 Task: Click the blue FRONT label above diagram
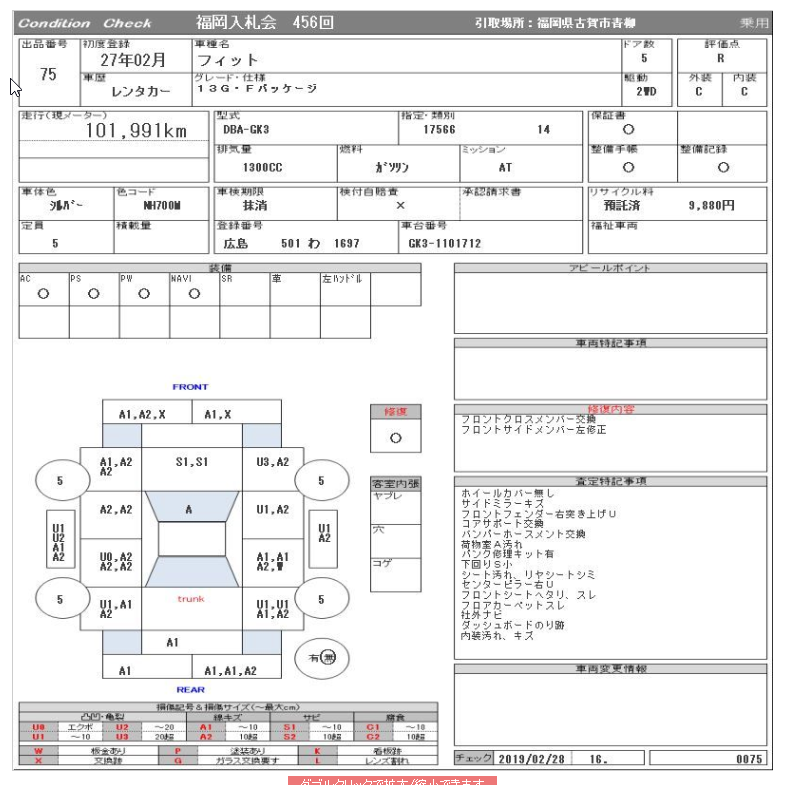[x=190, y=387]
